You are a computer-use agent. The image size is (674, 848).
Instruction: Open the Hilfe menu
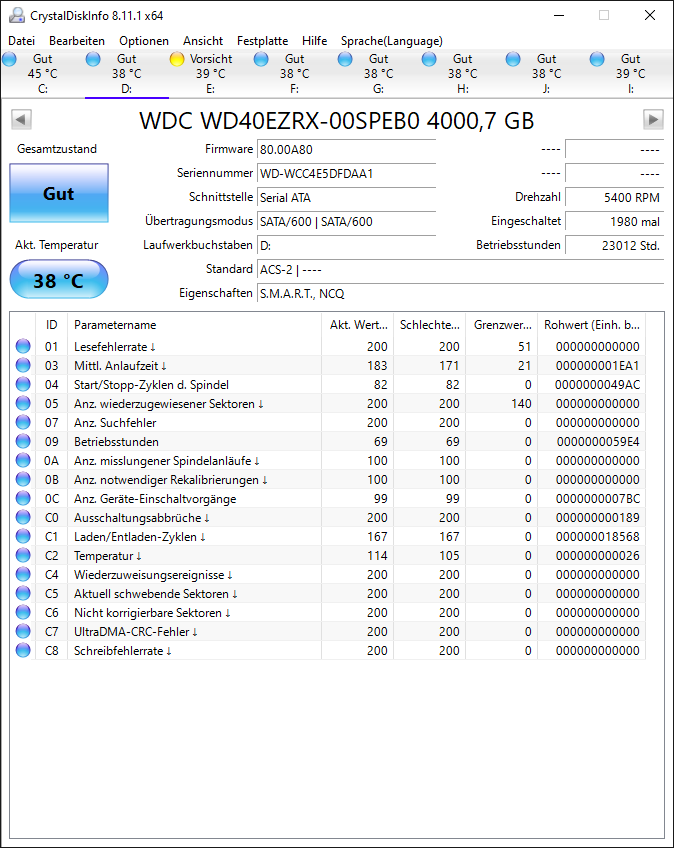click(x=314, y=41)
